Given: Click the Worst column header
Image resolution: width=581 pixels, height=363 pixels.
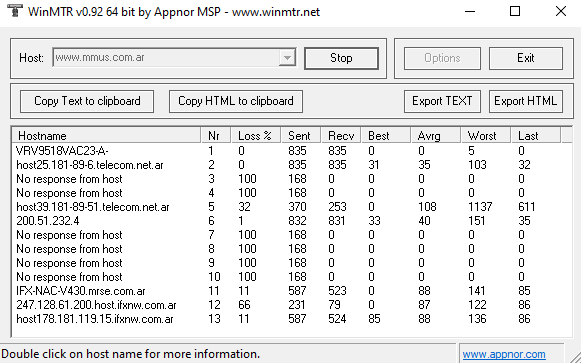Looking at the screenshot, I should point(486,136).
